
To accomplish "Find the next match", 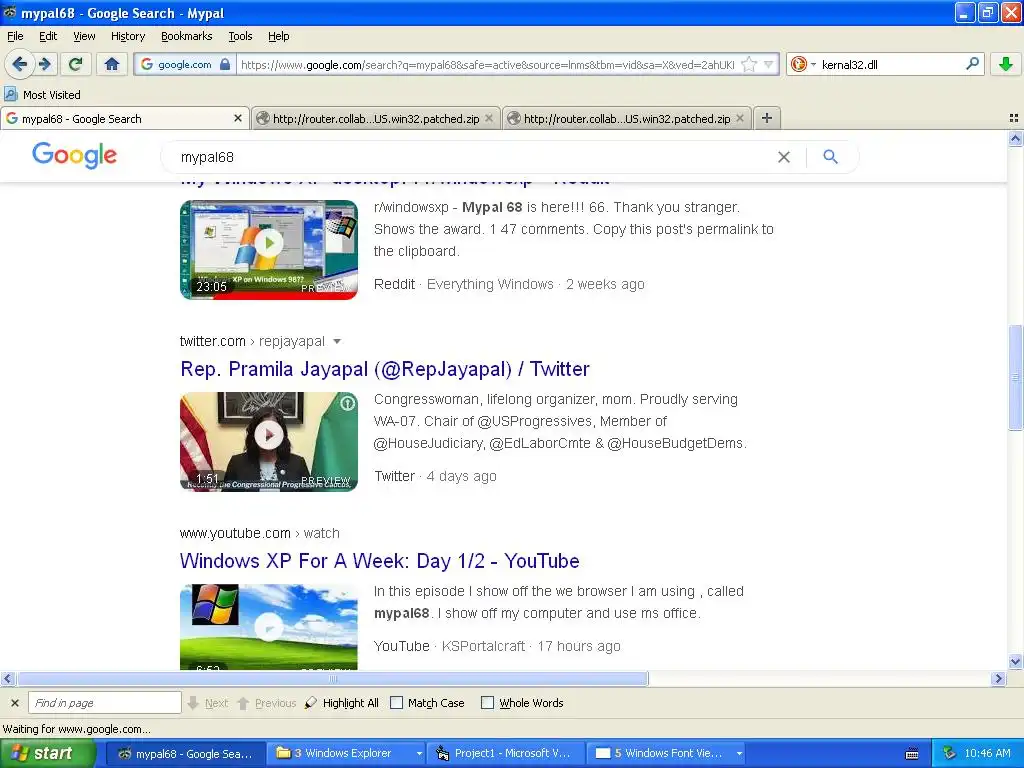I will pyautogui.click(x=208, y=703).
